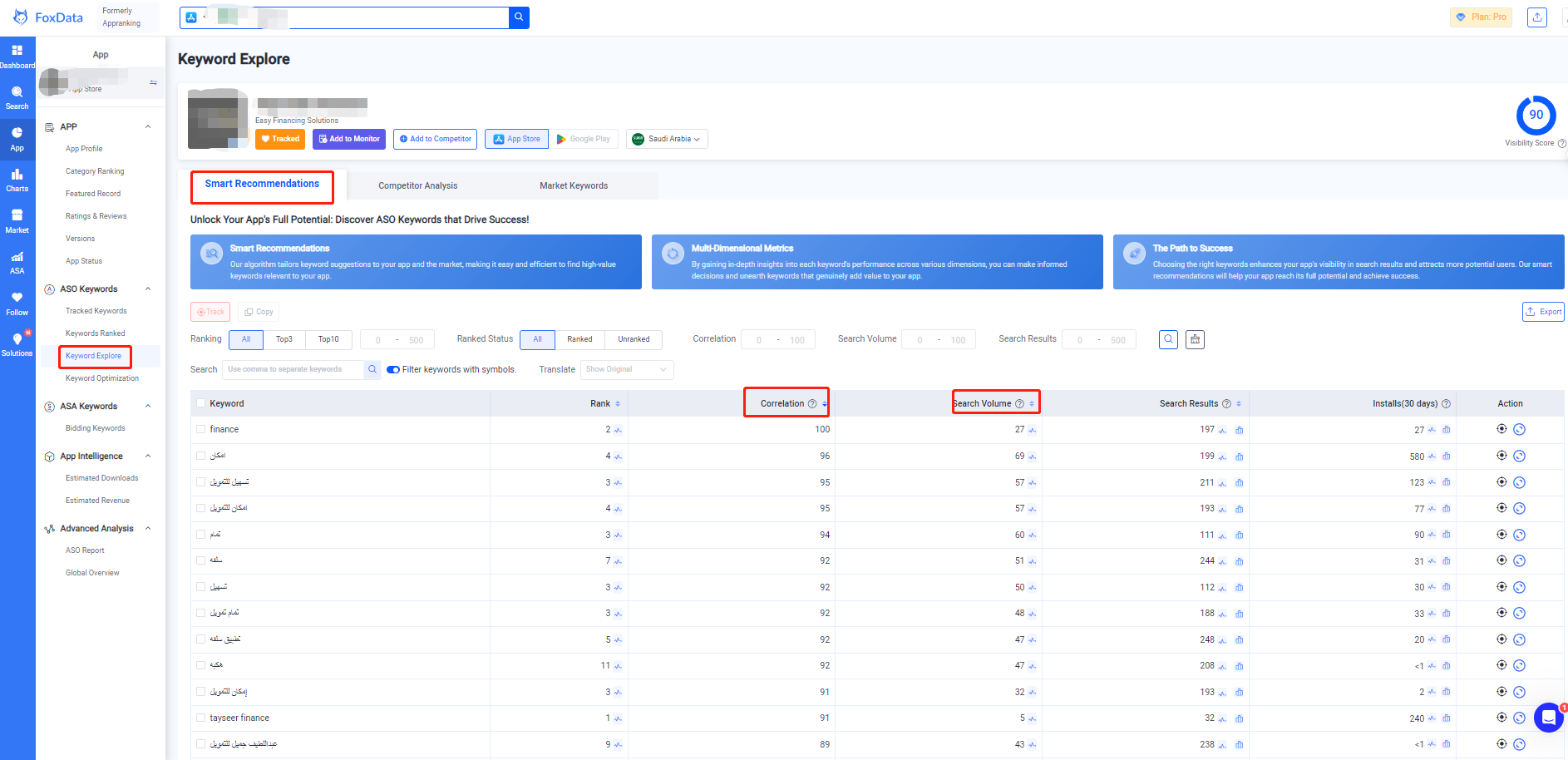Screen dimensions: 1568x760
Task: Toggle Filter keywords with symbols switch
Action: click(393, 370)
